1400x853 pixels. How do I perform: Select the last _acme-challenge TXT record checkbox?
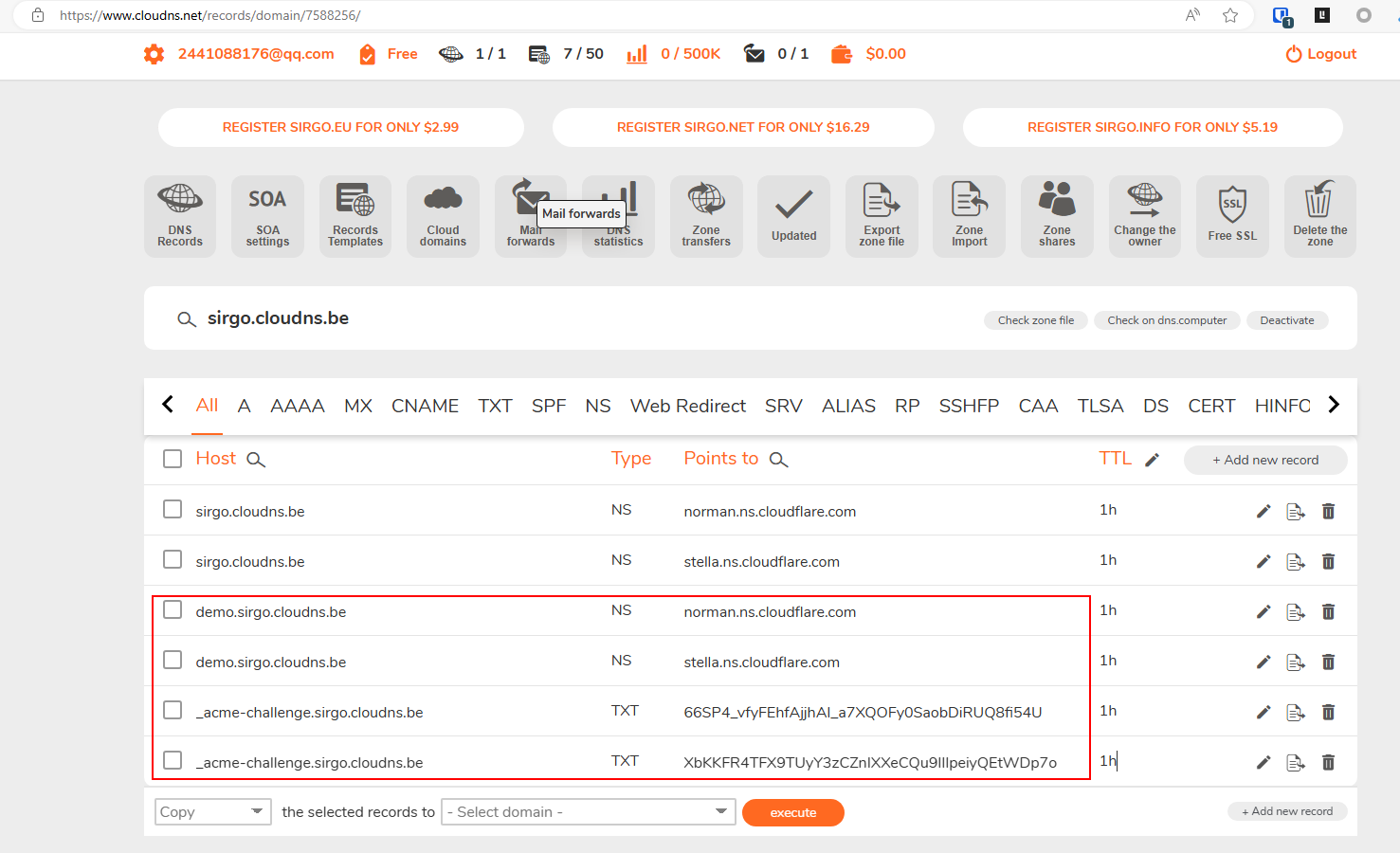tap(173, 761)
